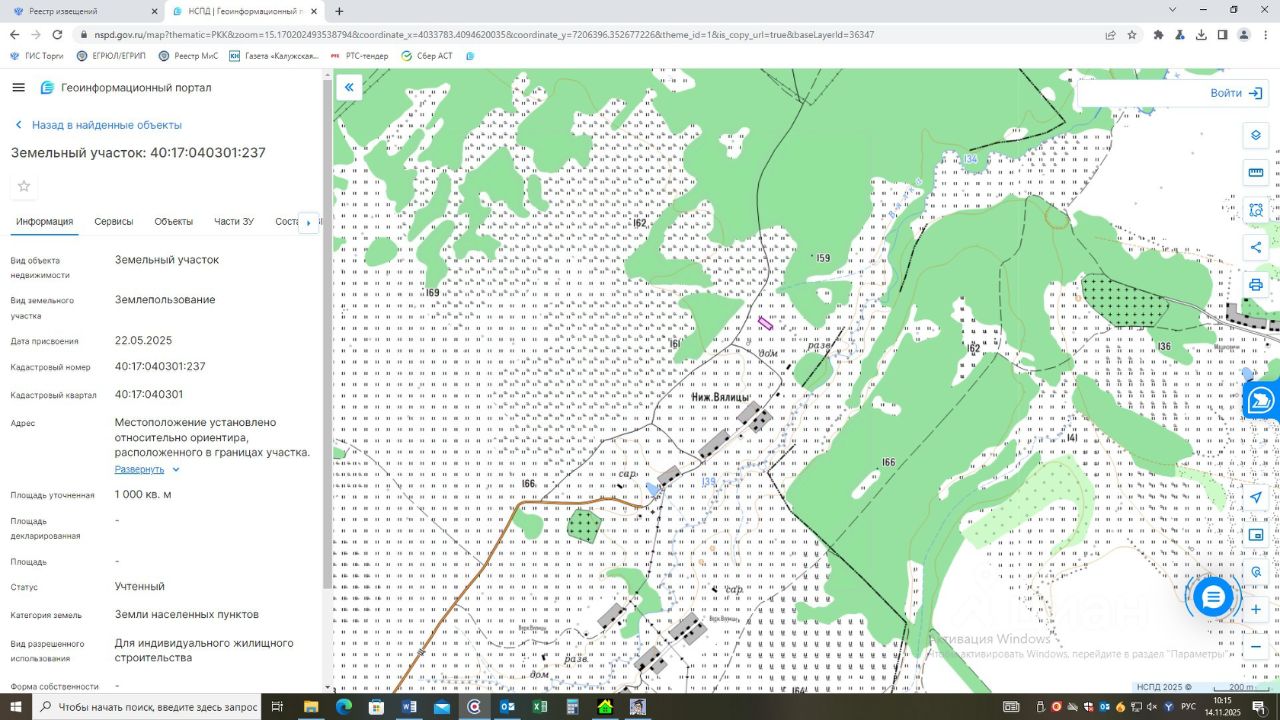Viewport: 1280px width, 720px height.
Task: Open the map layers button
Action: (1256, 136)
